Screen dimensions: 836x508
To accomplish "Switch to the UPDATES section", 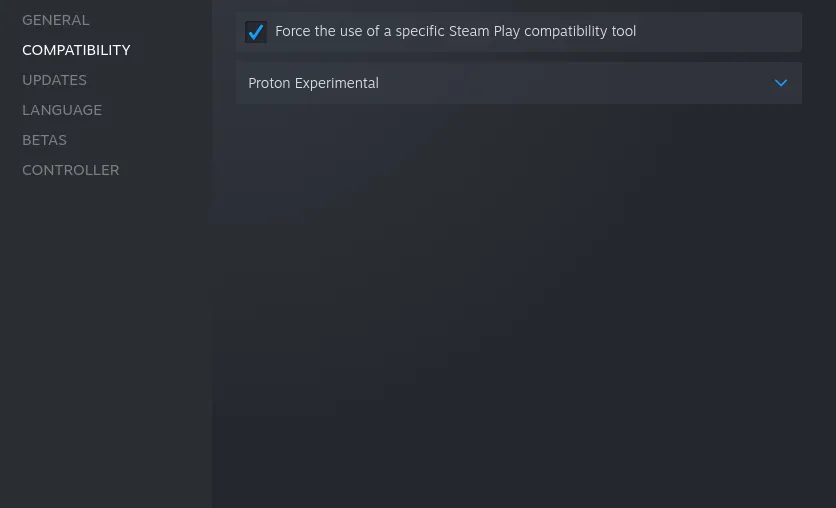I will (54, 80).
